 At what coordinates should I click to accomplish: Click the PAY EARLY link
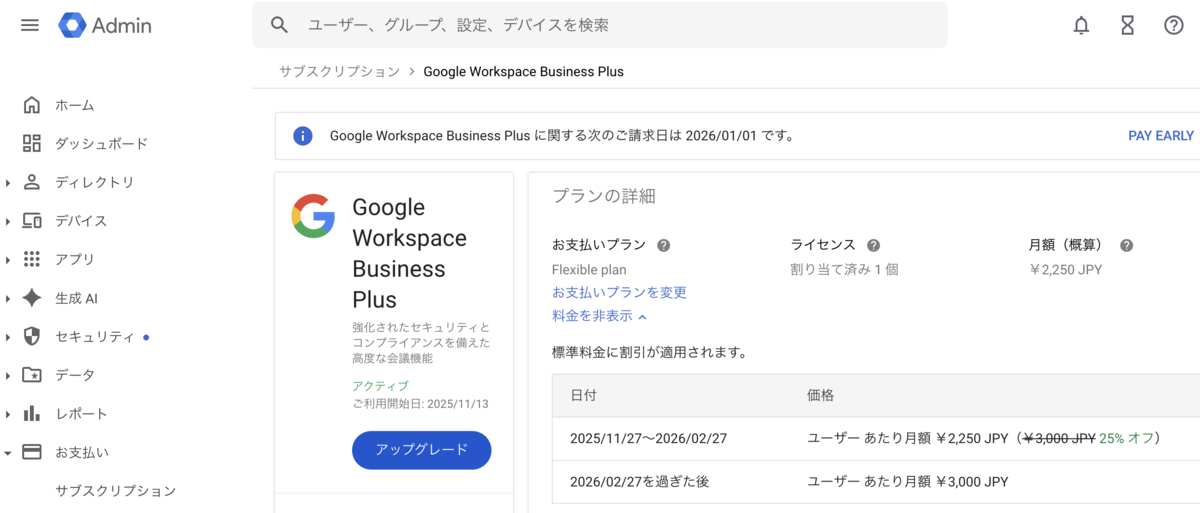(x=1161, y=136)
